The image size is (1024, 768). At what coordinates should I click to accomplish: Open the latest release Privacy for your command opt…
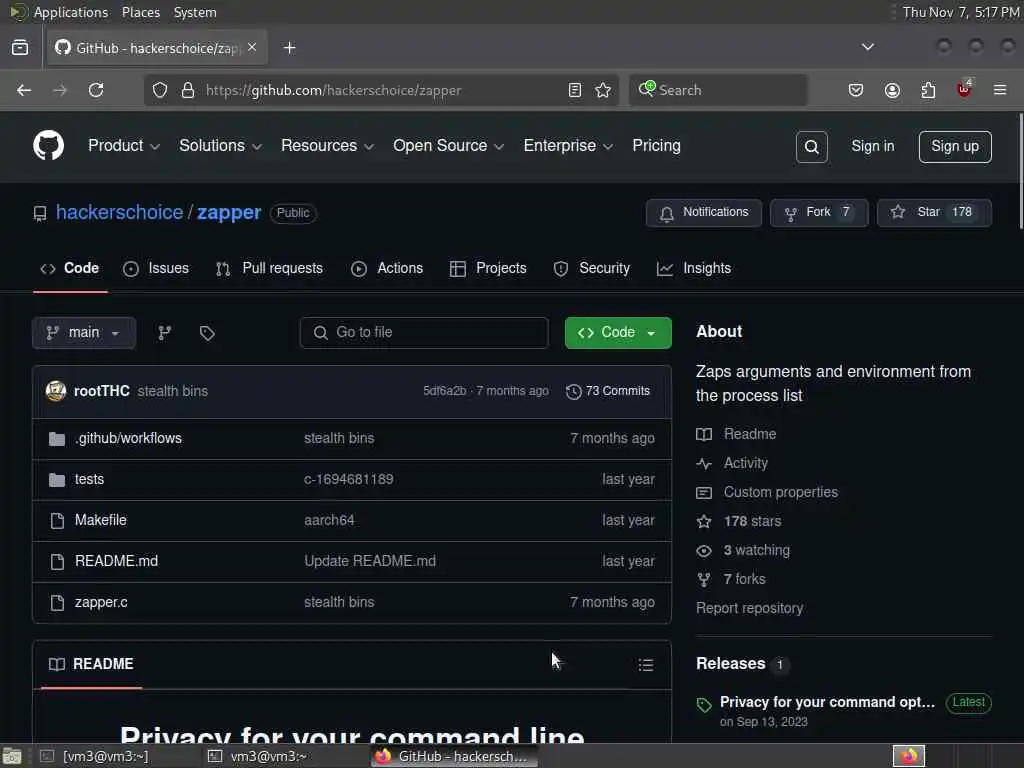coord(827,702)
